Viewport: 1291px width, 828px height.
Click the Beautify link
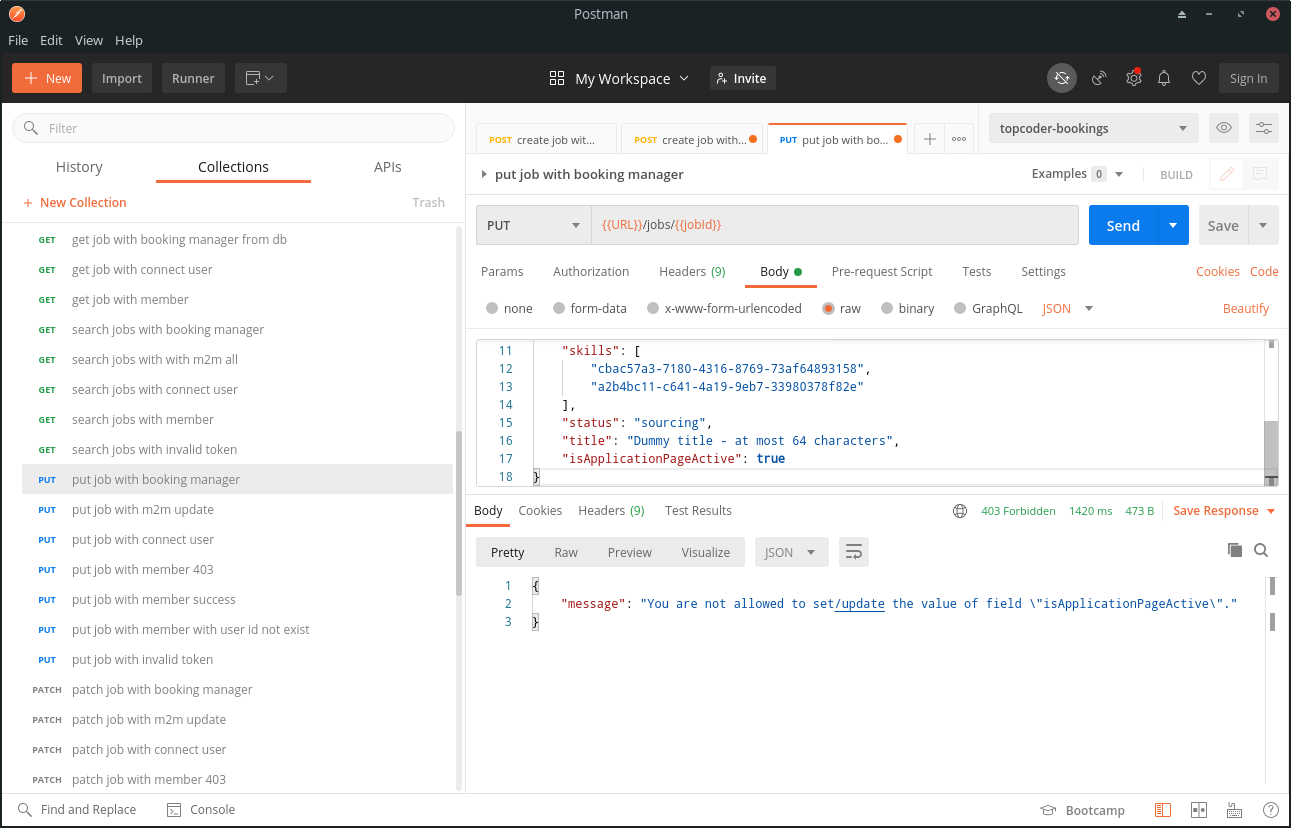pos(1245,309)
